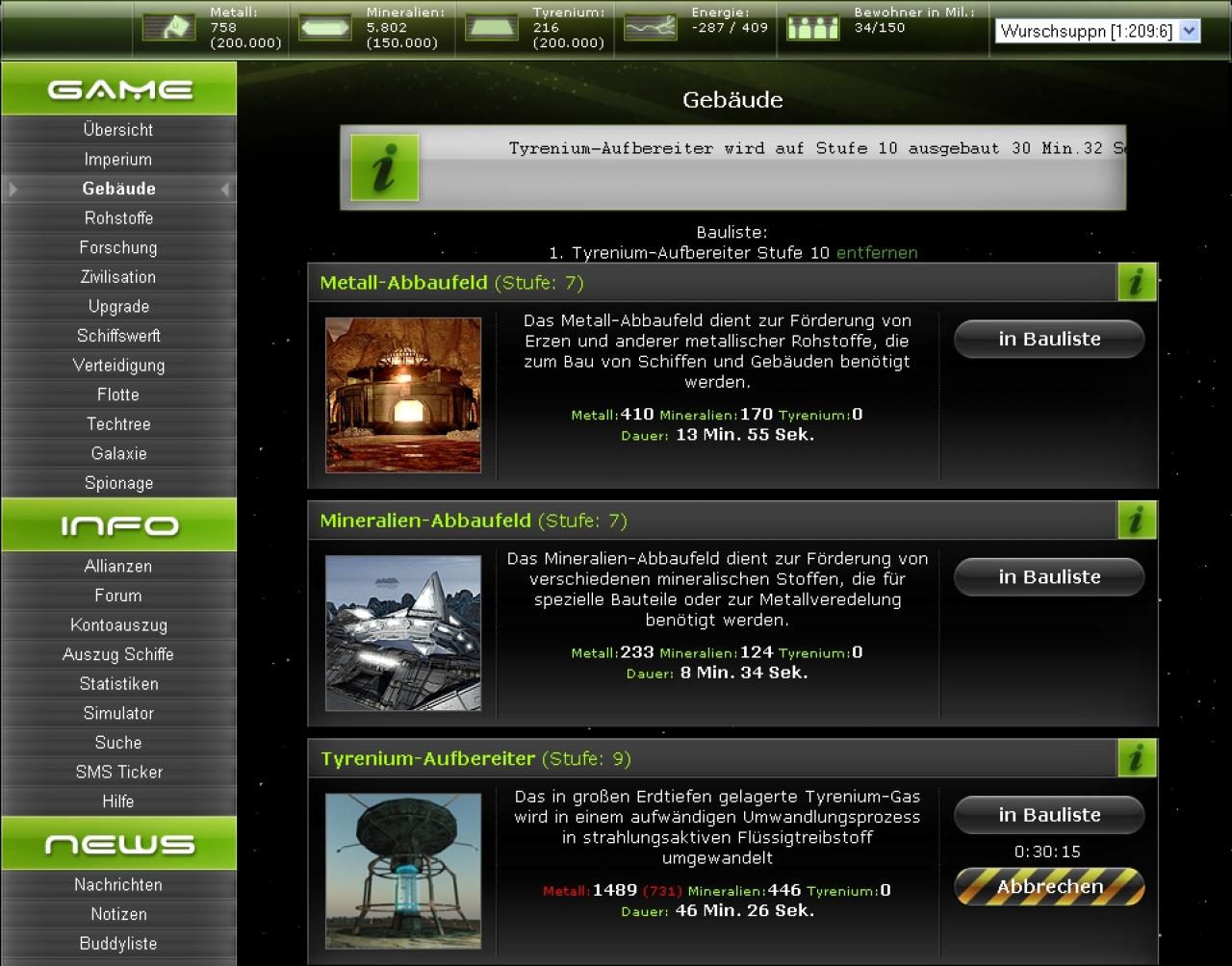
Task: Open info for Metall-Abbaufeld
Action: click(1137, 283)
